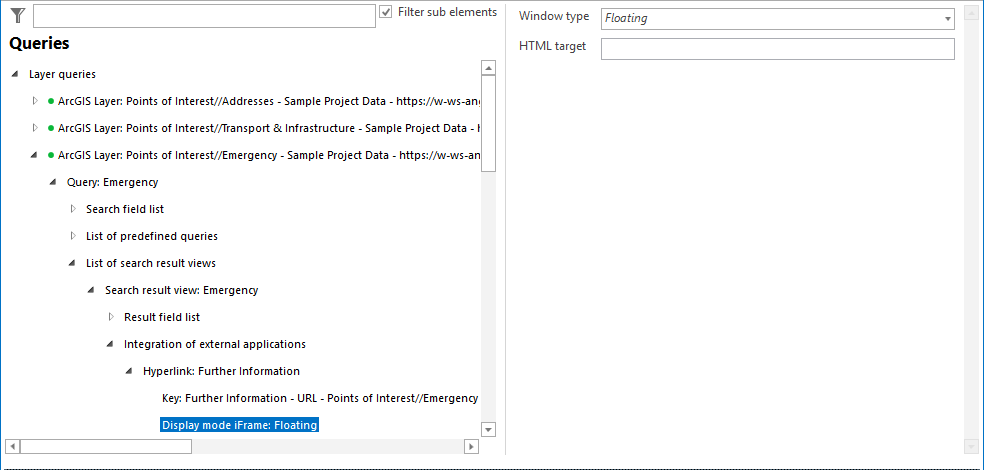Viewport: 984px width, 470px height.
Task: Select Search result view: Emergency
Action: click(x=181, y=291)
